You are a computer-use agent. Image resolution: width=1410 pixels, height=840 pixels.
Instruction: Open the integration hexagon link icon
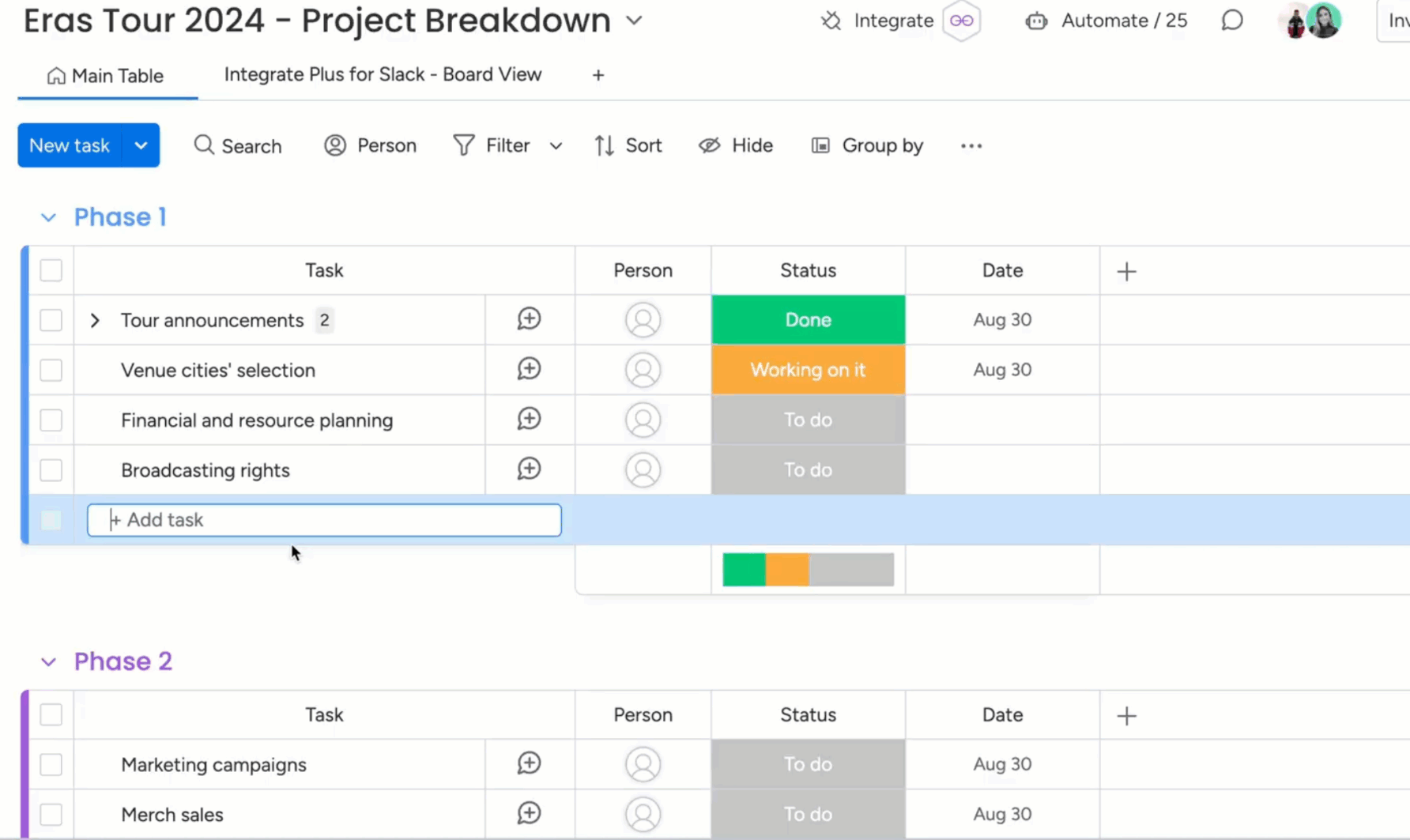pos(962,21)
